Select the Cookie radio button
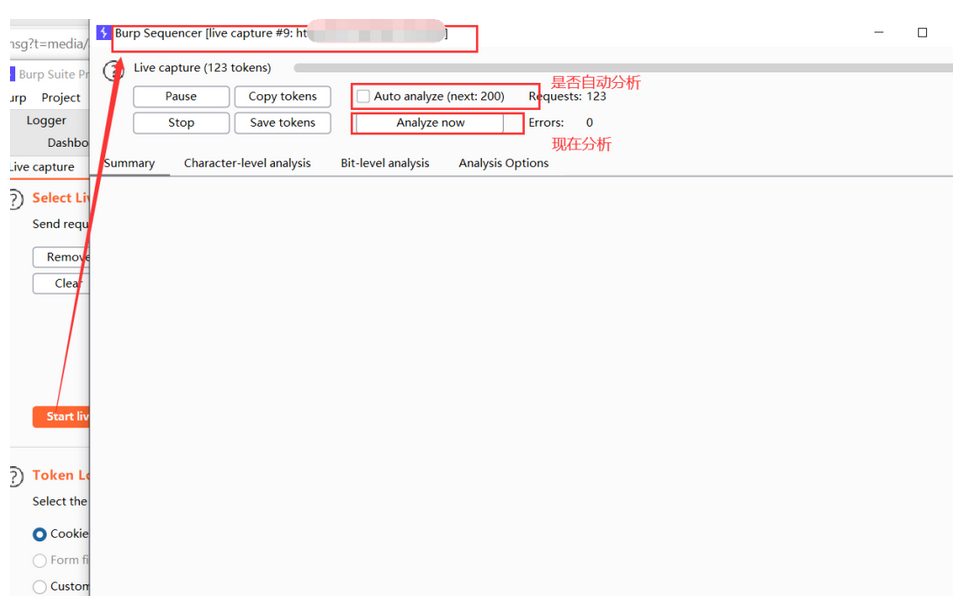Image resolution: width=953 pixels, height=596 pixels. click(40, 534)
